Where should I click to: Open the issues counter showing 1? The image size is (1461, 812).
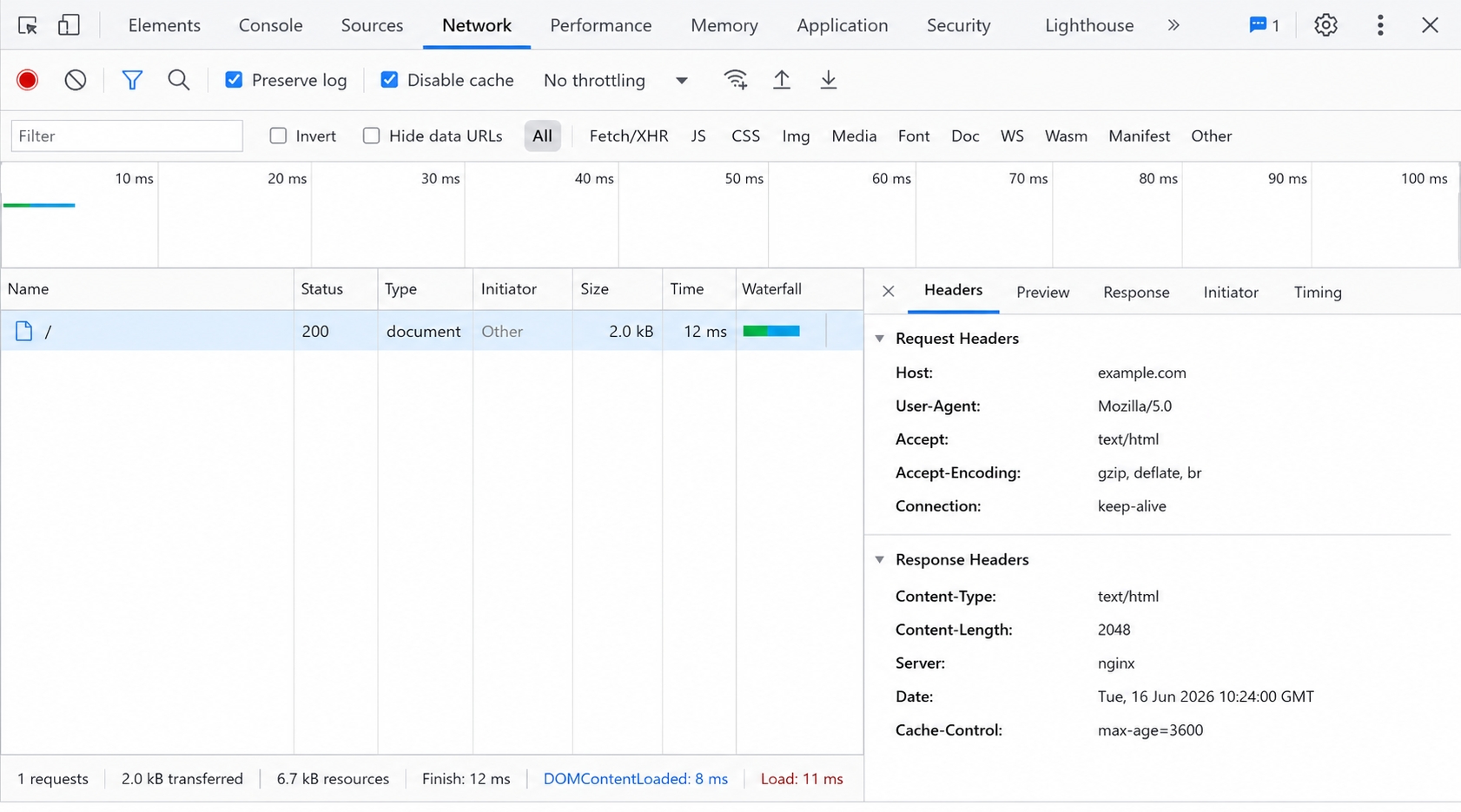pyautogui.click(x=1264, y=25)
